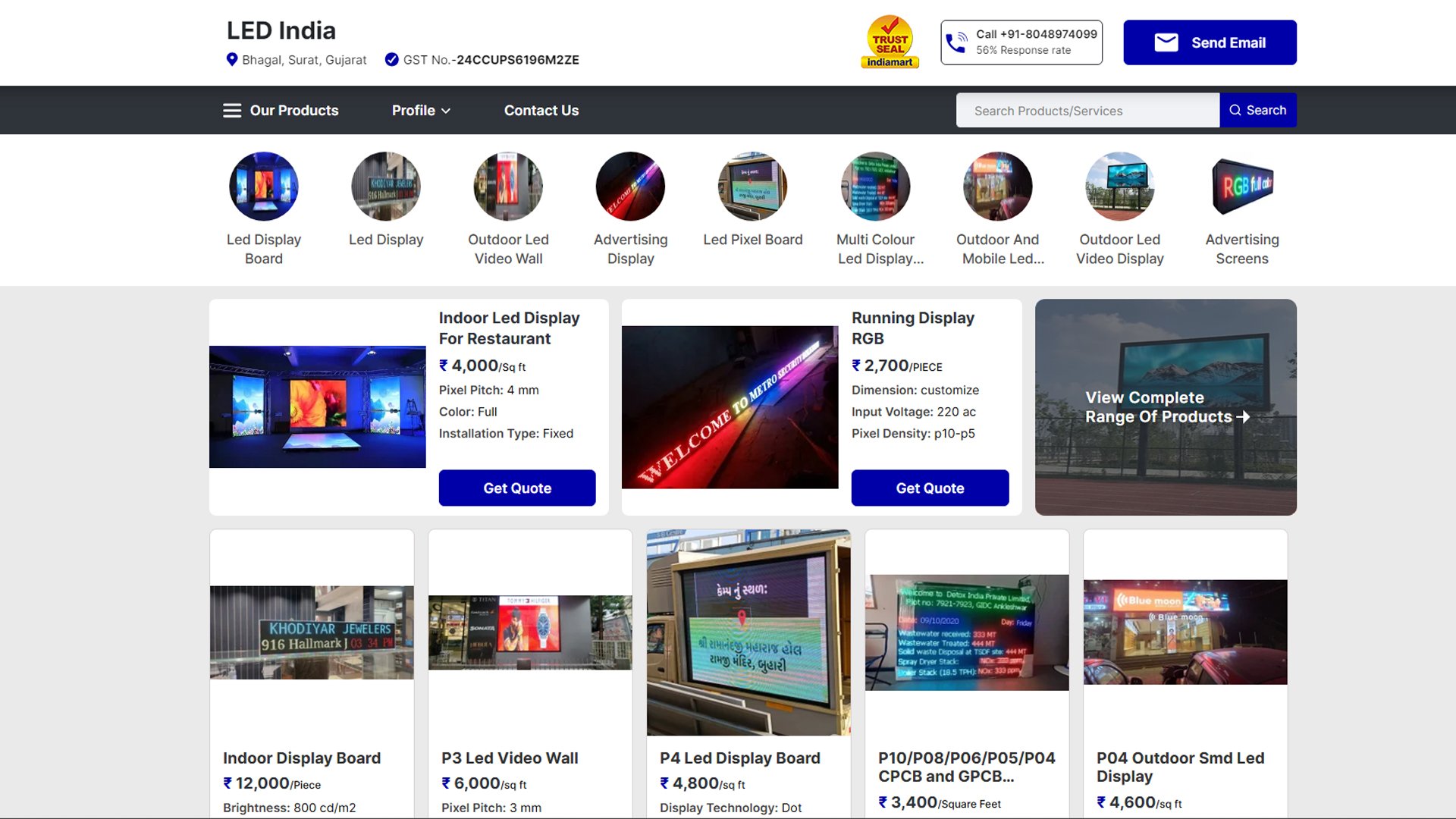Open Blue Moon outdoor SMD display image

1185,632
